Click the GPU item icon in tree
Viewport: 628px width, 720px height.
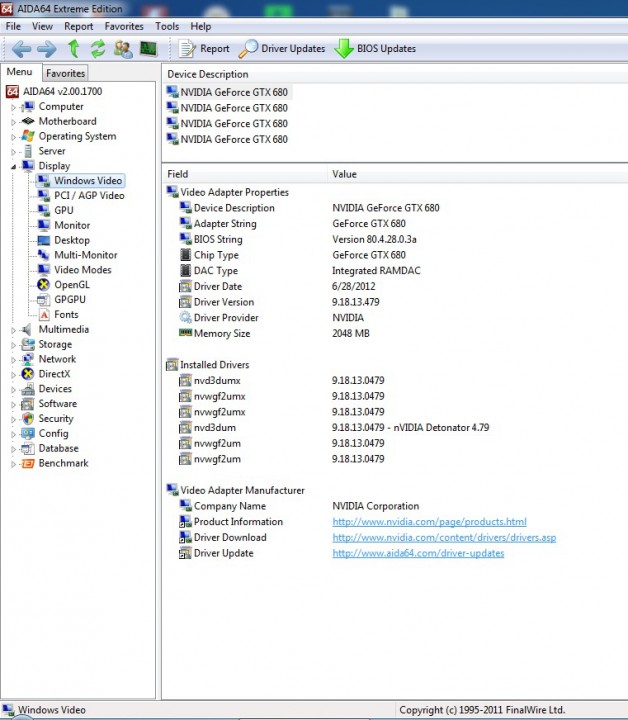[x=44, y=210]
